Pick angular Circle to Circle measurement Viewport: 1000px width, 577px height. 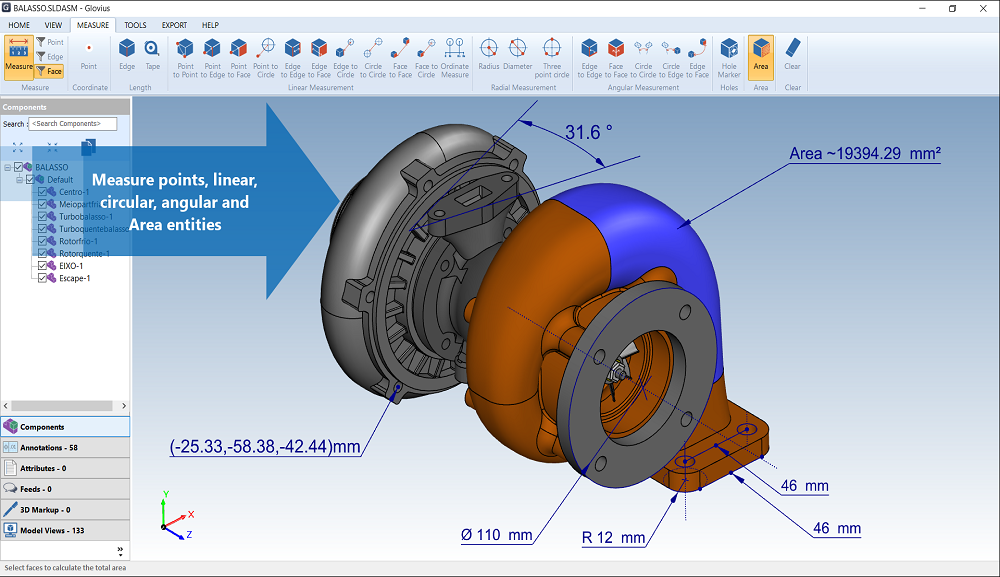(x=643, y=58)
